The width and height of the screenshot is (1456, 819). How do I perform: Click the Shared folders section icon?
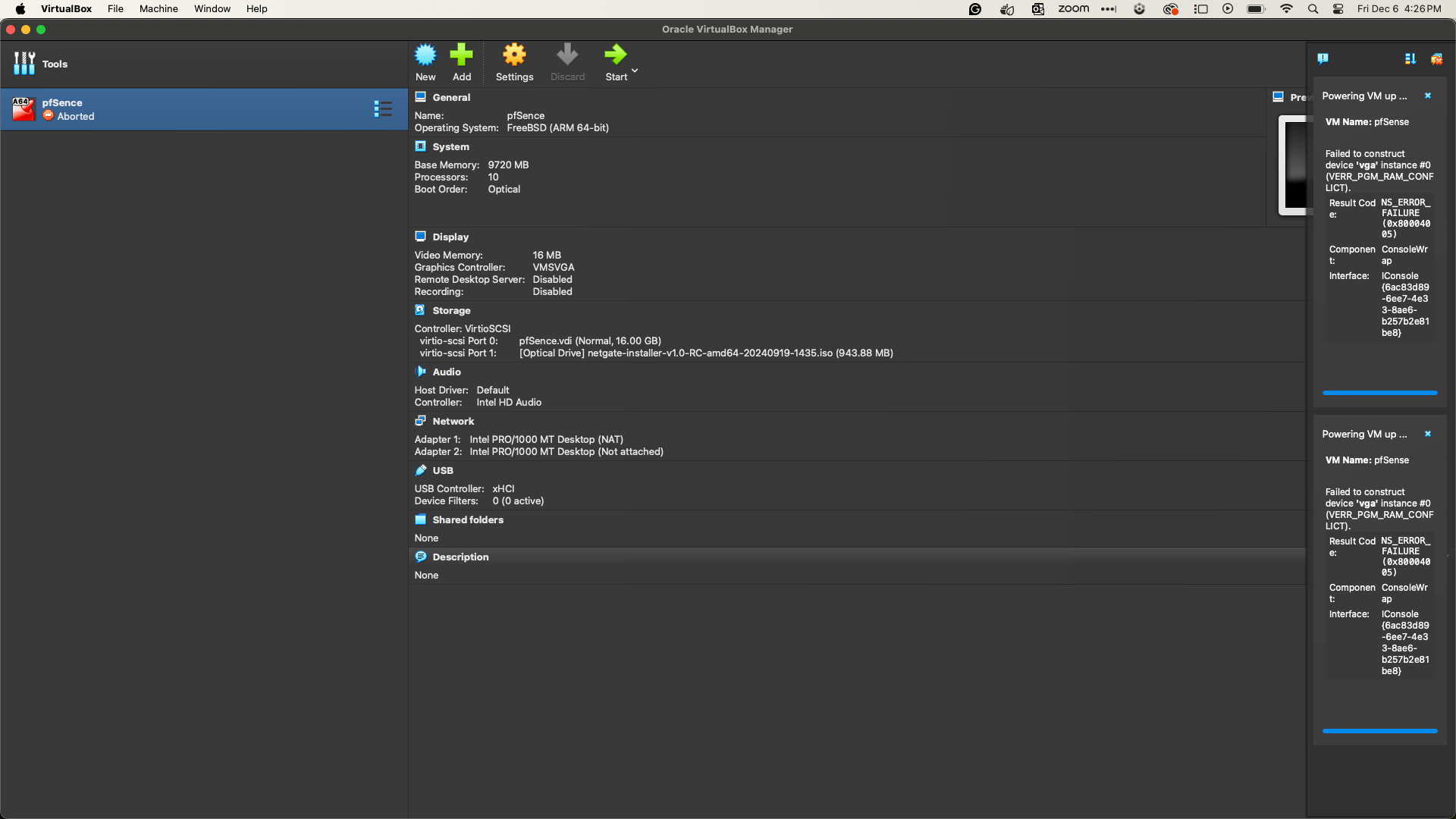[x=420, y=519]
